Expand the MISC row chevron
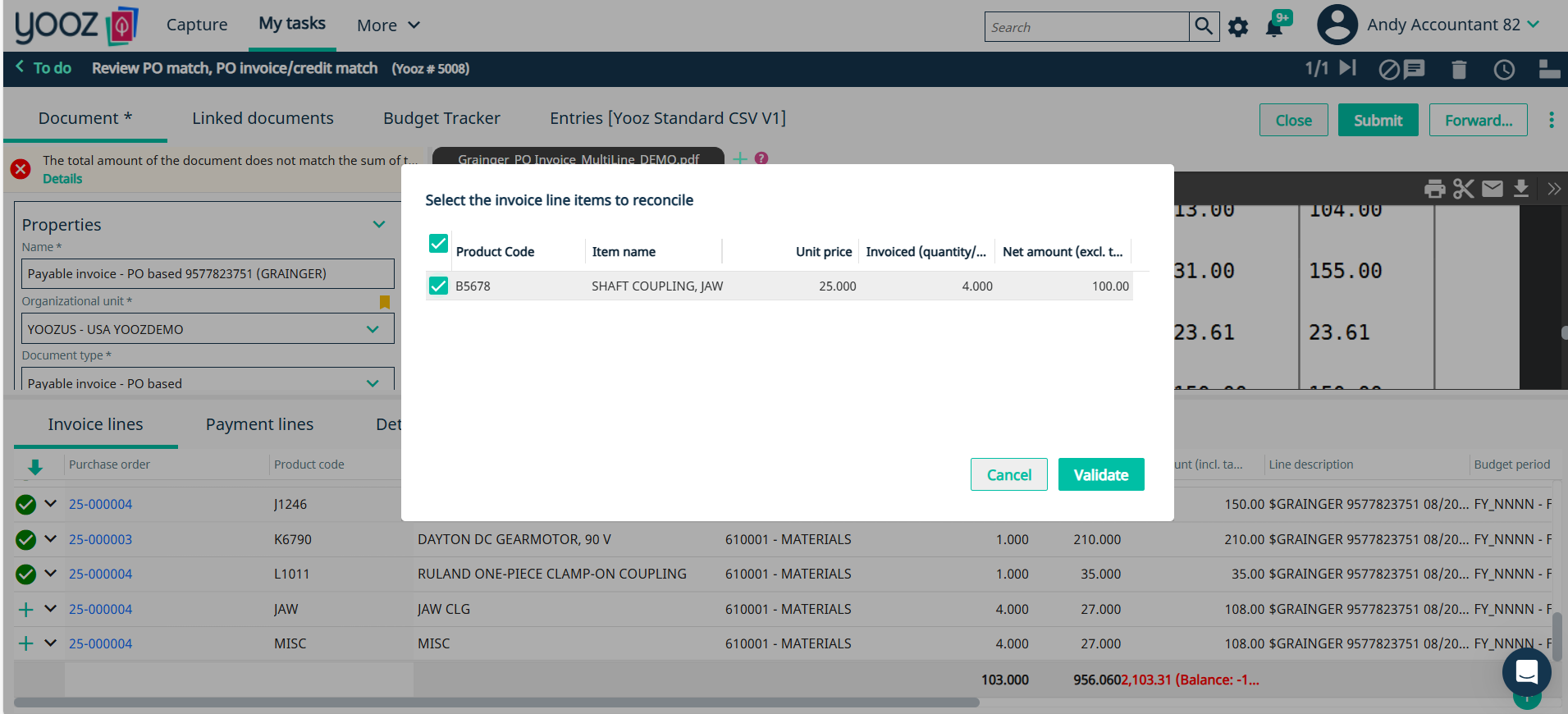This screenshot has height=714, width=1568. [x=51, y=643]
